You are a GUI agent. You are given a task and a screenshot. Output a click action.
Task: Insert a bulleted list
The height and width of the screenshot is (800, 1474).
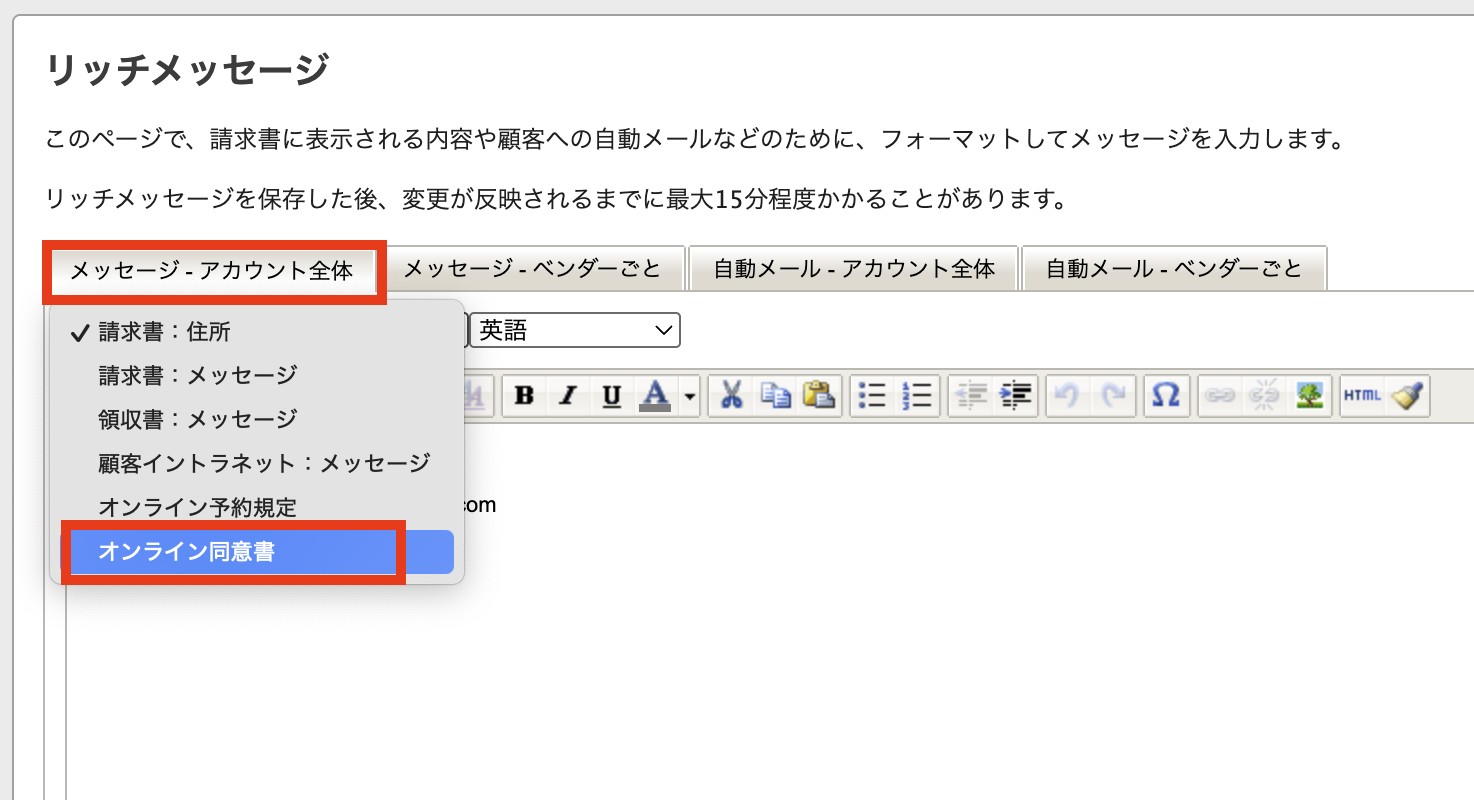[x=873, y=397]
